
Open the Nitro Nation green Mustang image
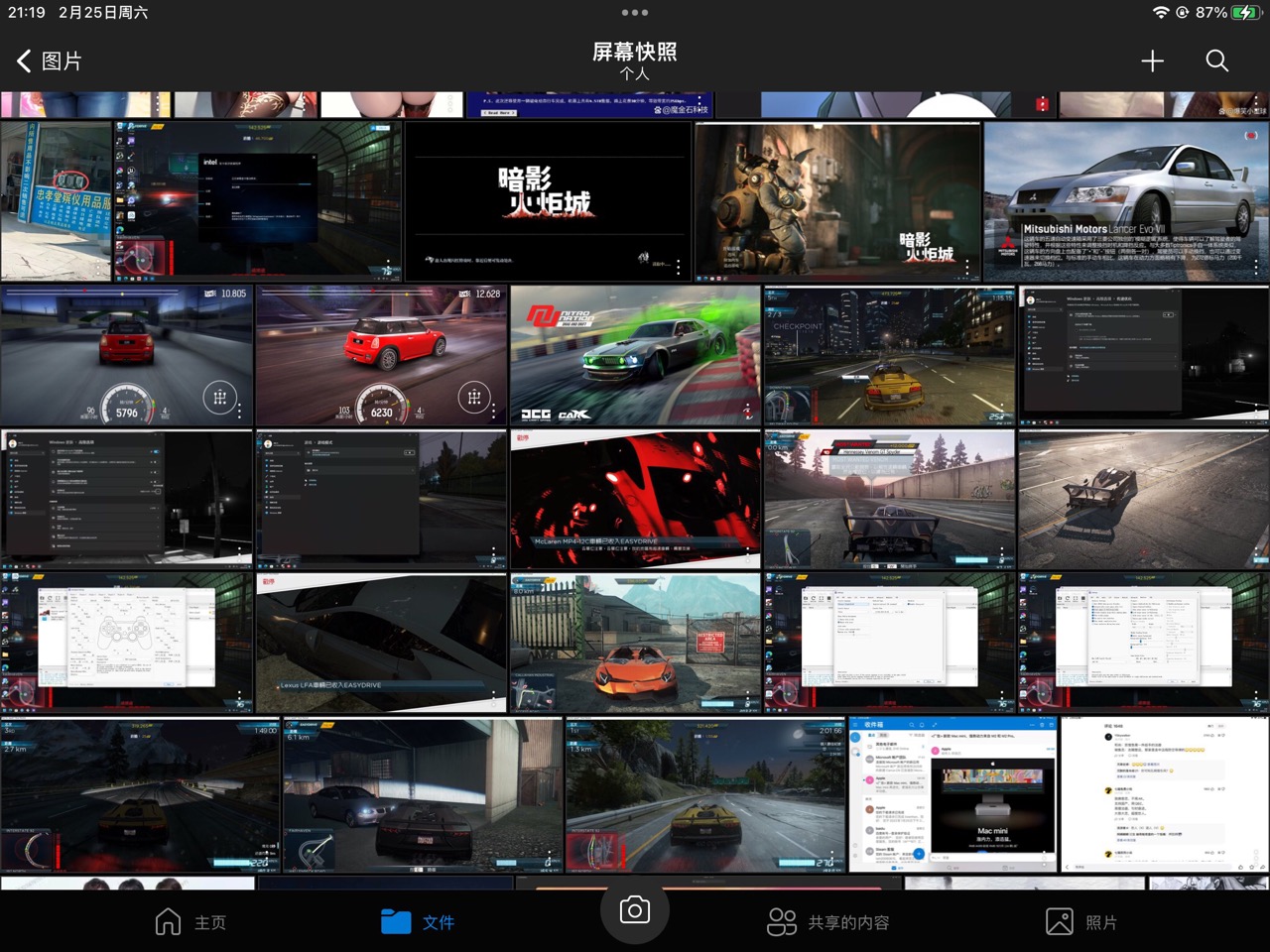click(636, 355)
